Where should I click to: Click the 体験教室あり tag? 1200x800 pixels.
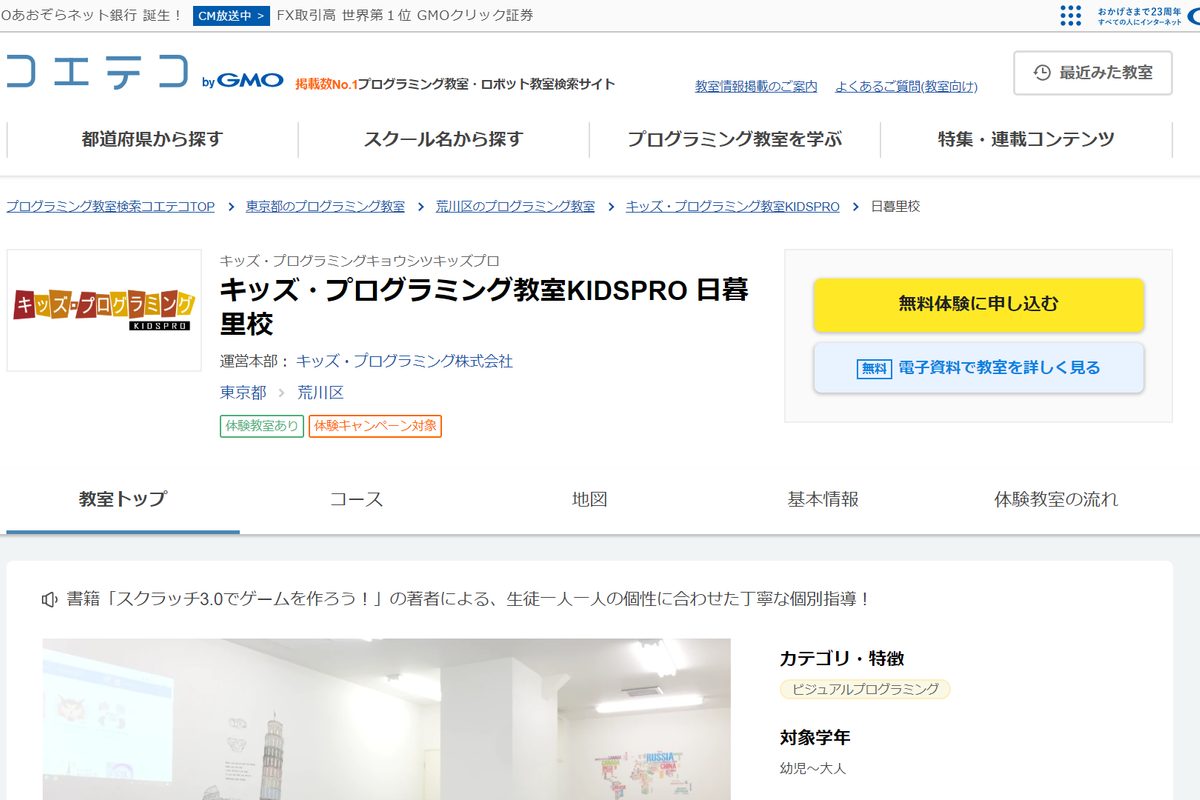click(262, 426)
